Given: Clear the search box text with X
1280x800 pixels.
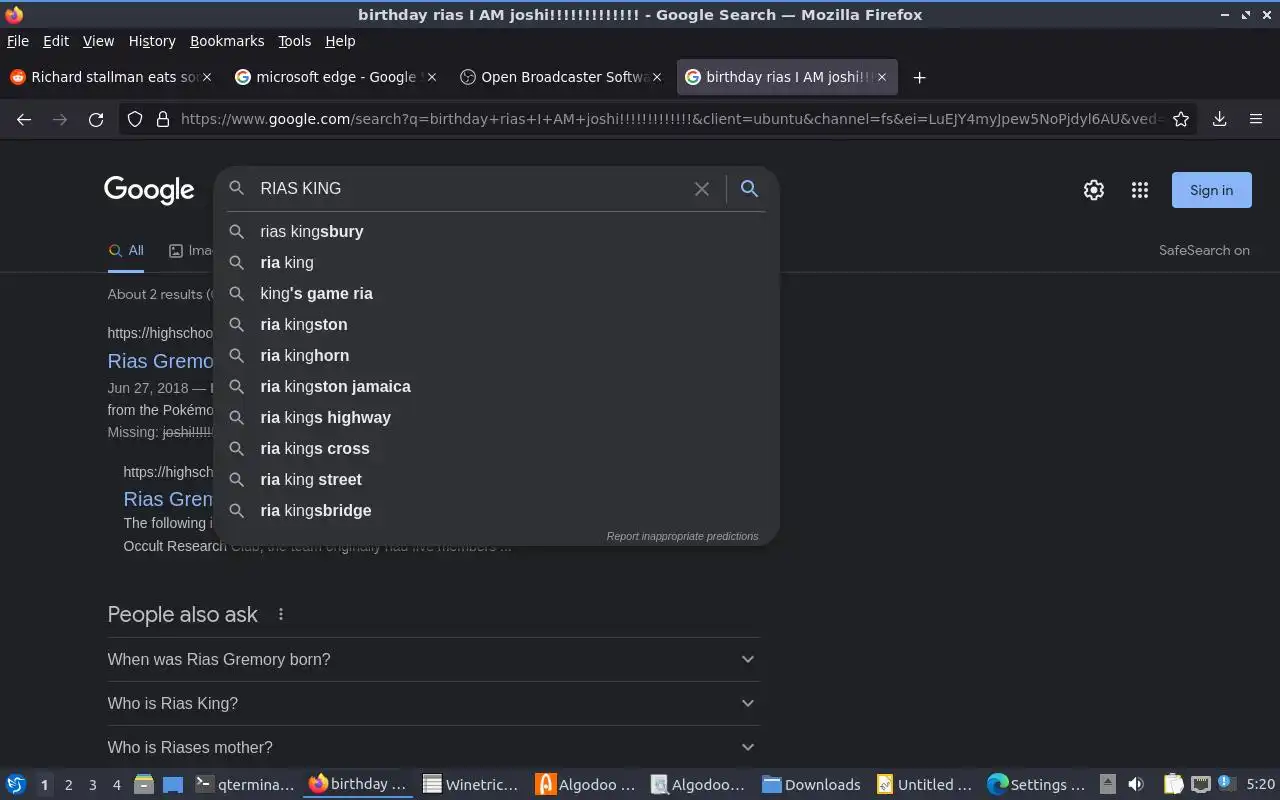Looking at the screenshot, I should (702, 188).
